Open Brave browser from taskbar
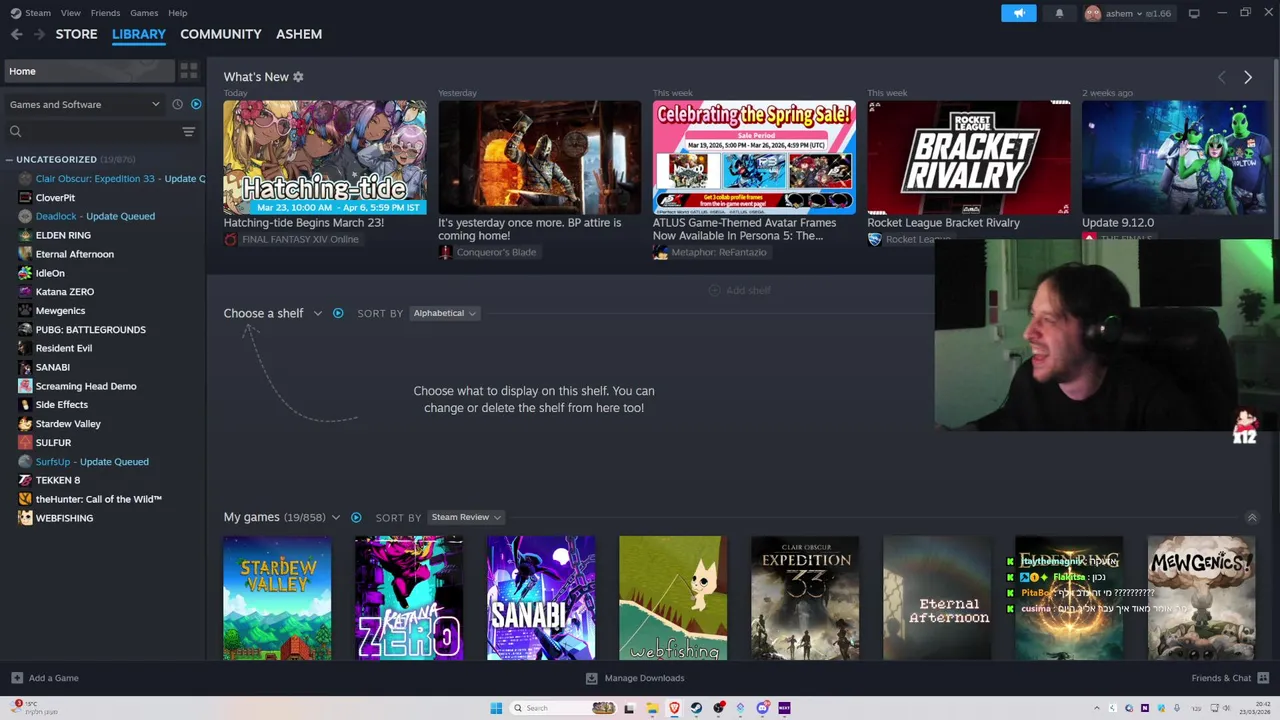 [674, 708]
